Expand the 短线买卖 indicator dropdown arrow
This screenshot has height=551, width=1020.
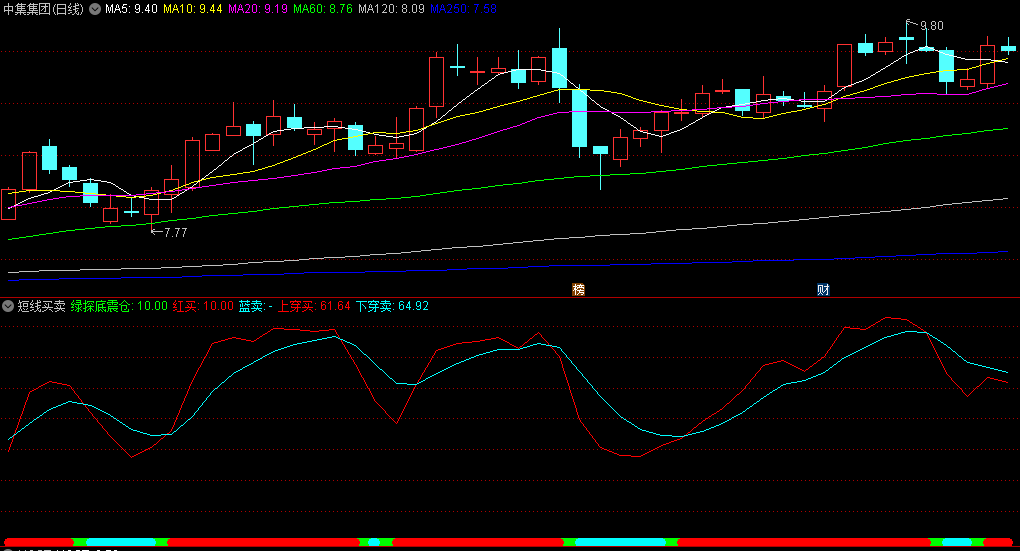8,306
